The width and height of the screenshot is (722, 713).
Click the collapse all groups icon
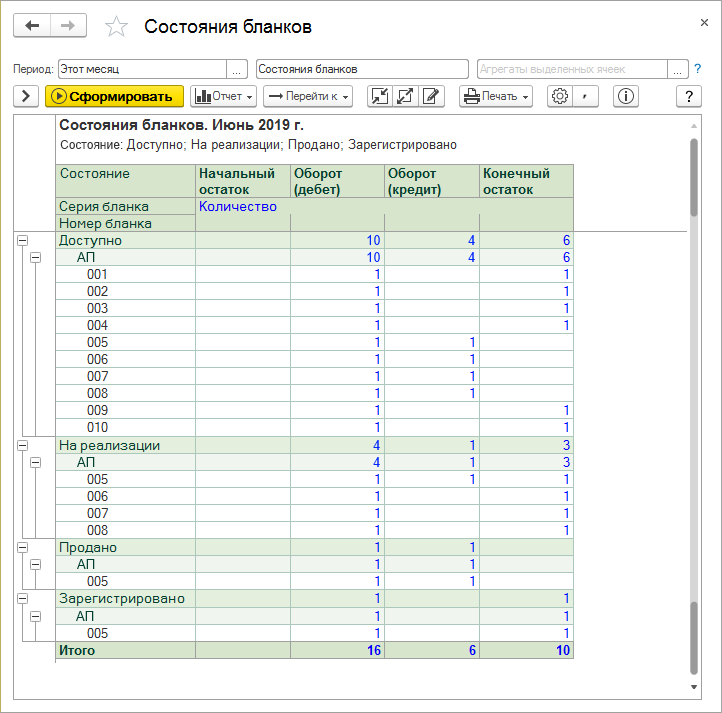pos(379,96)
